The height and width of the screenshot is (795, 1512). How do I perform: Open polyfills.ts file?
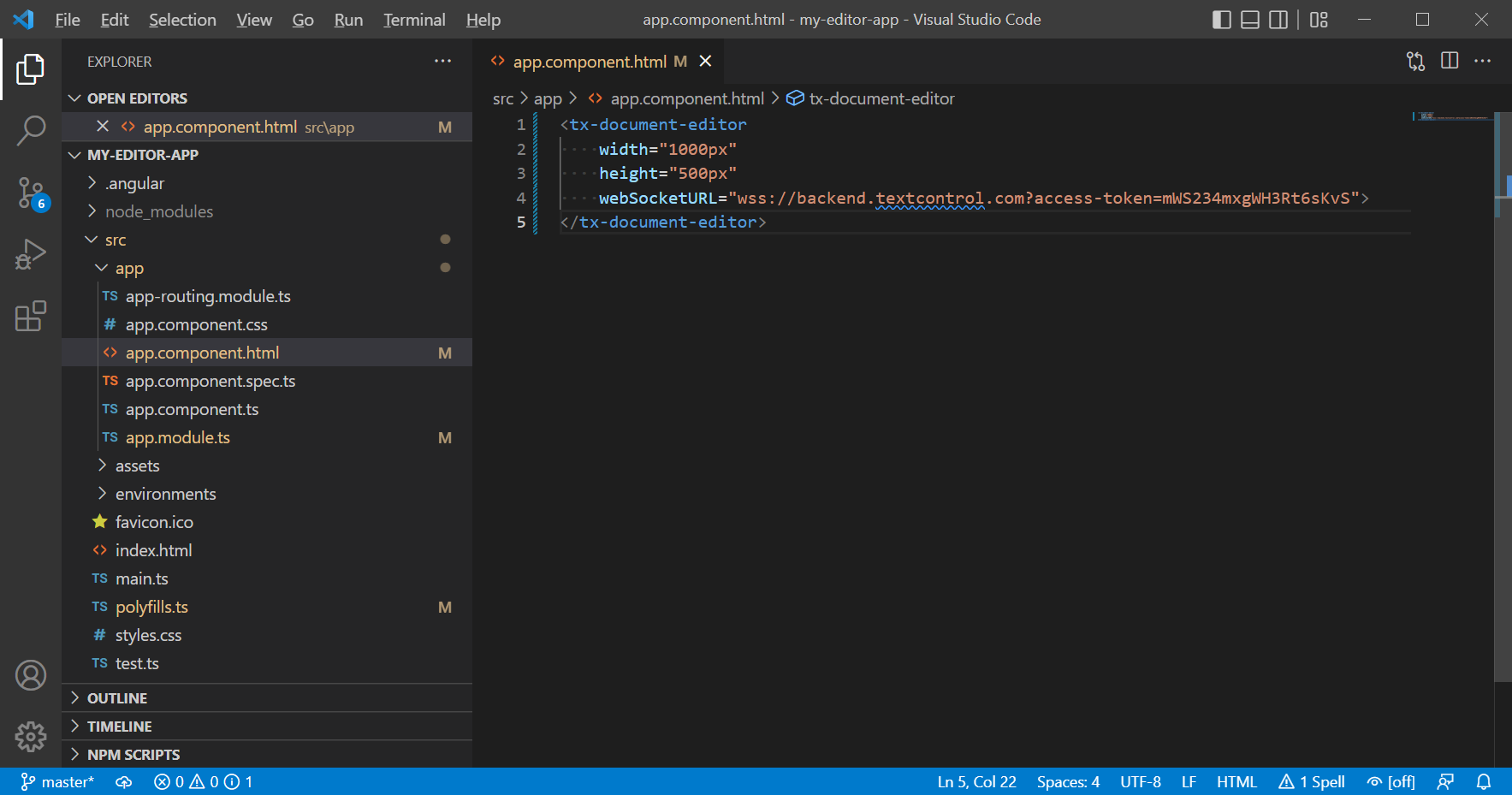[x=267, y=607]
